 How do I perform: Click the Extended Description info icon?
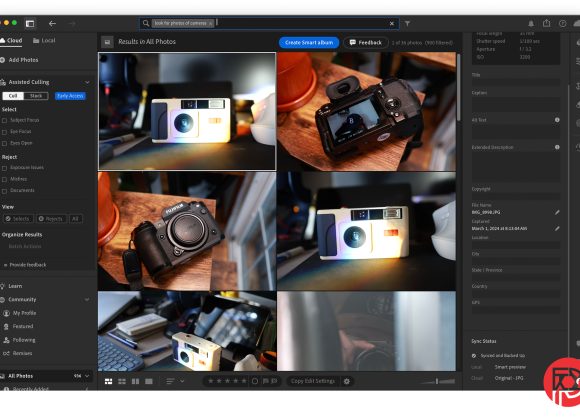557,147
